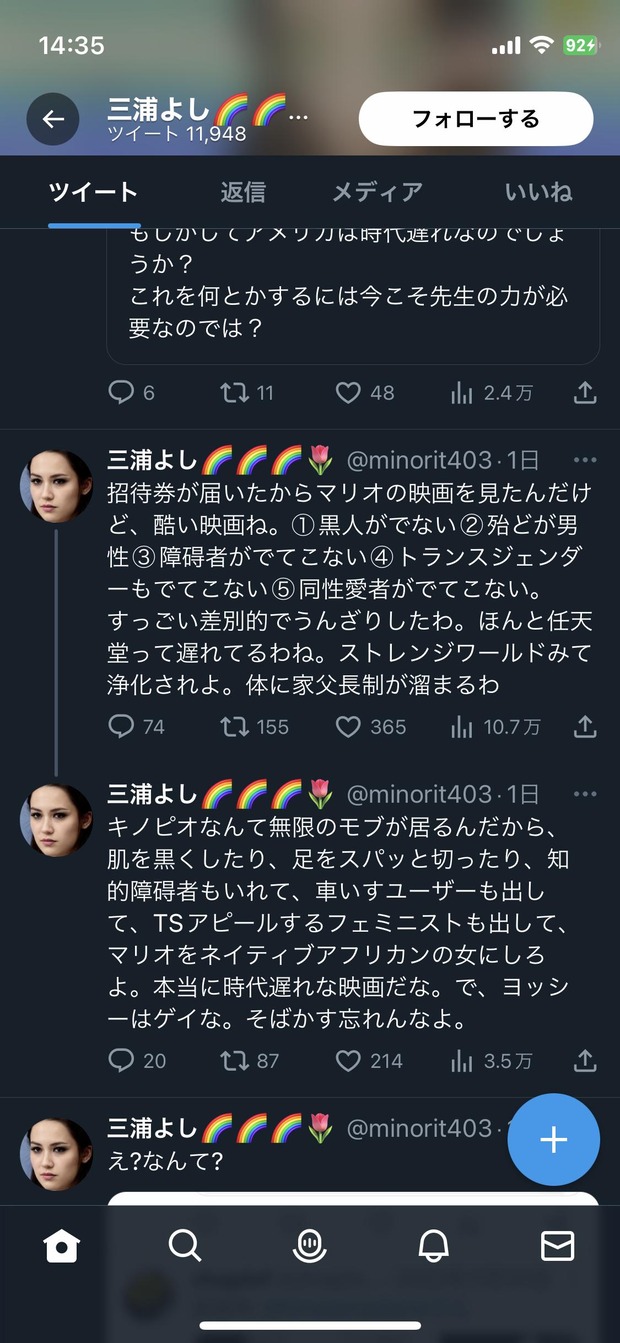This screenshot has width=620, height=1343.
Task: Open the Notifications bell
Action: pyautogui.click(x=433, y=1245)
